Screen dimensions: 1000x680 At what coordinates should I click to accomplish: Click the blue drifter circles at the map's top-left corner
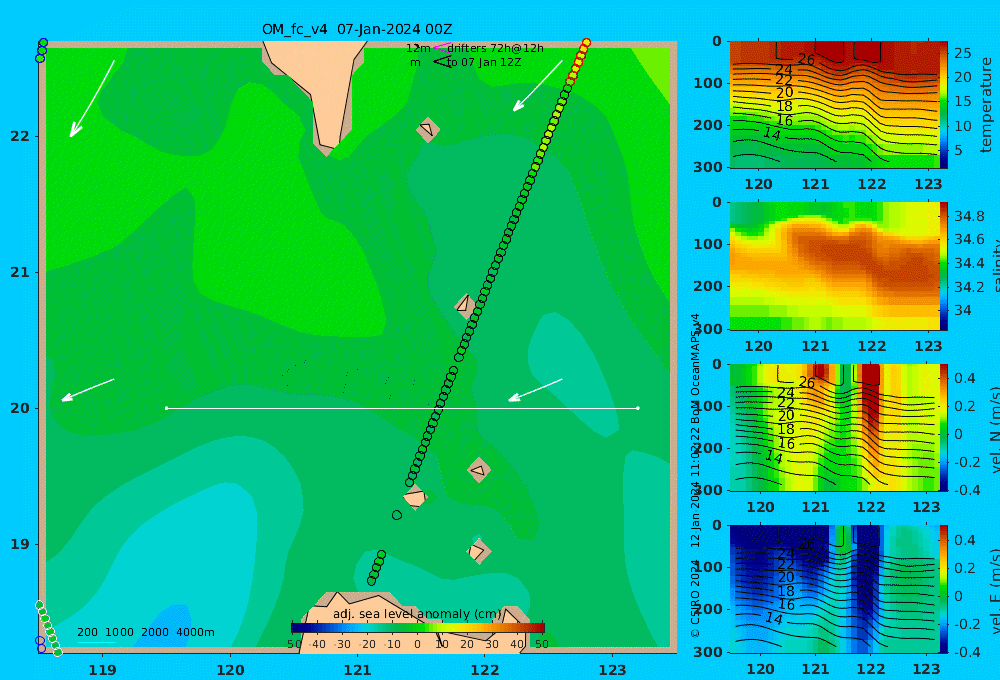tap(41, 50)
